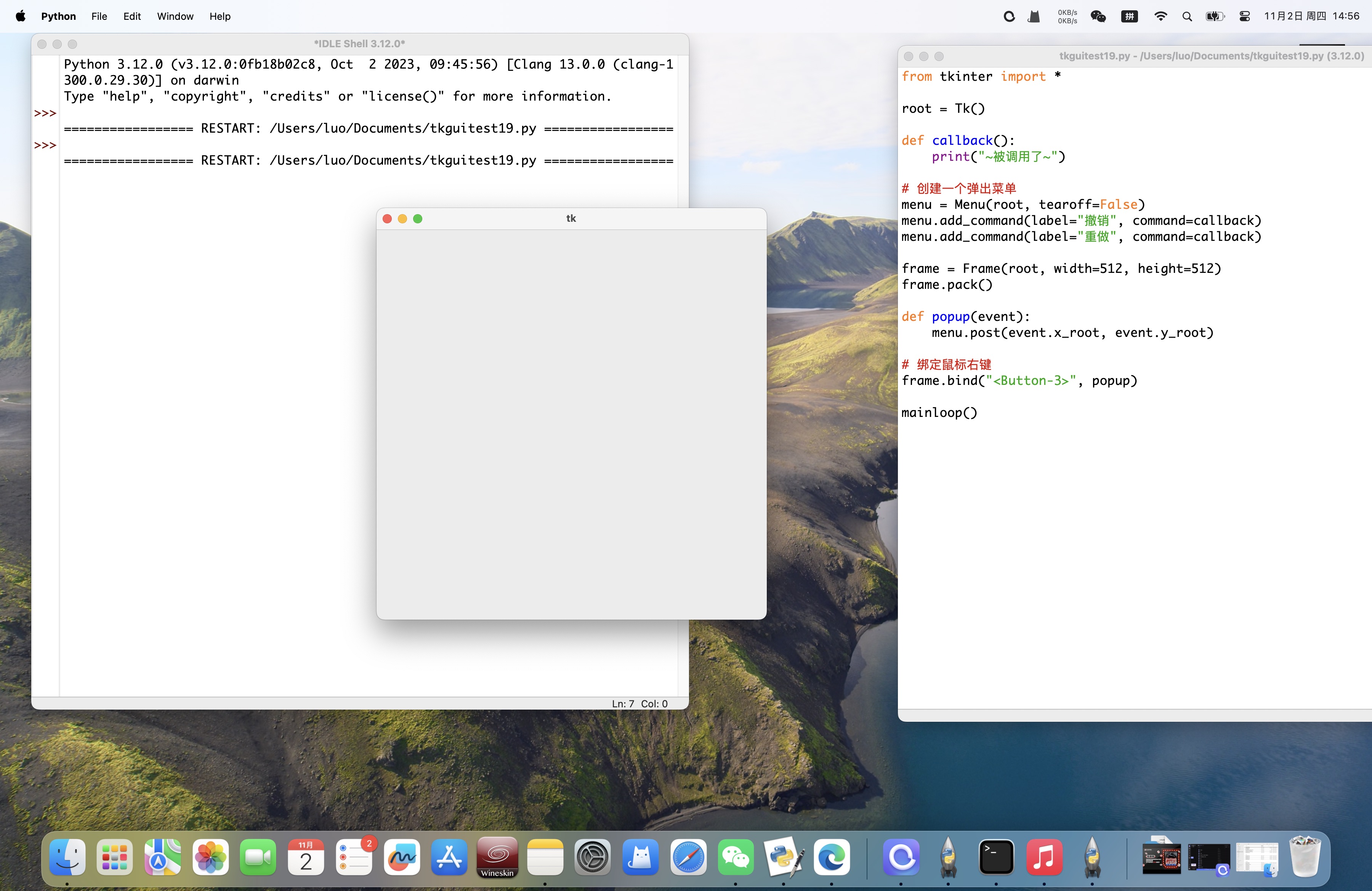This screenshot has width=1372, height=891.
Task: Open the Trash in the Dock
Action: coord(1305,857)
